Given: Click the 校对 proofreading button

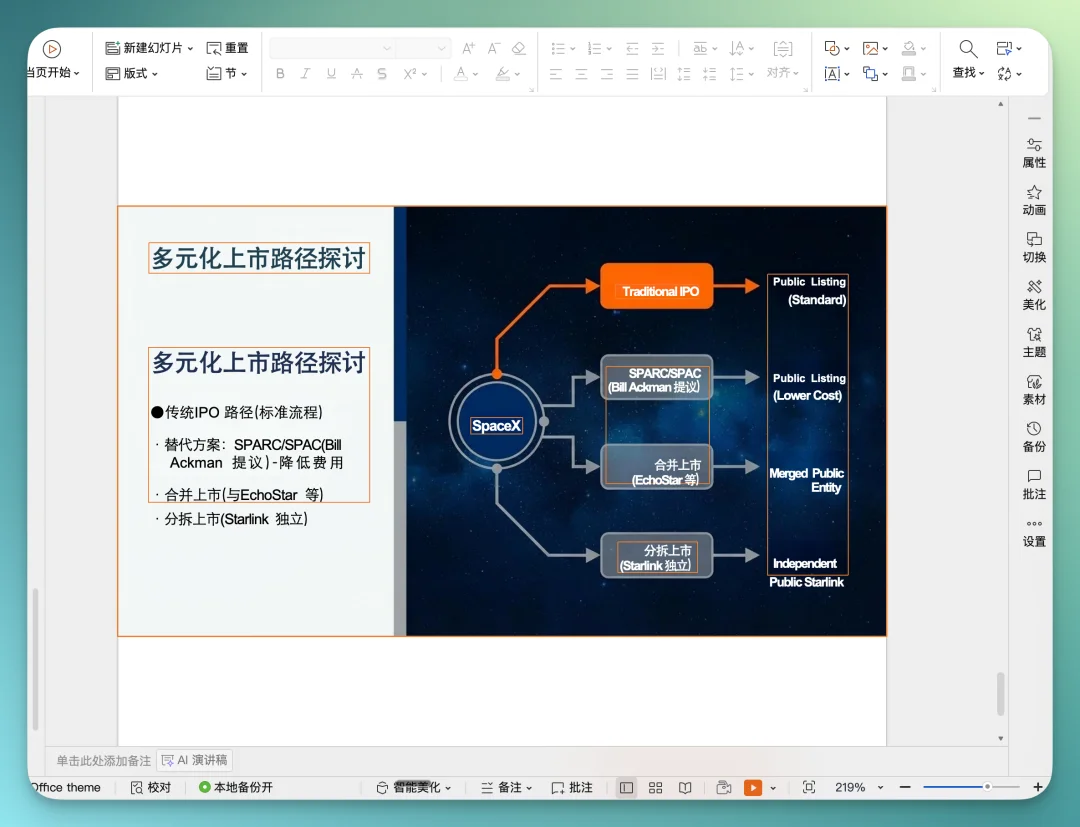Looking at the screenshot, I should 151,787.
